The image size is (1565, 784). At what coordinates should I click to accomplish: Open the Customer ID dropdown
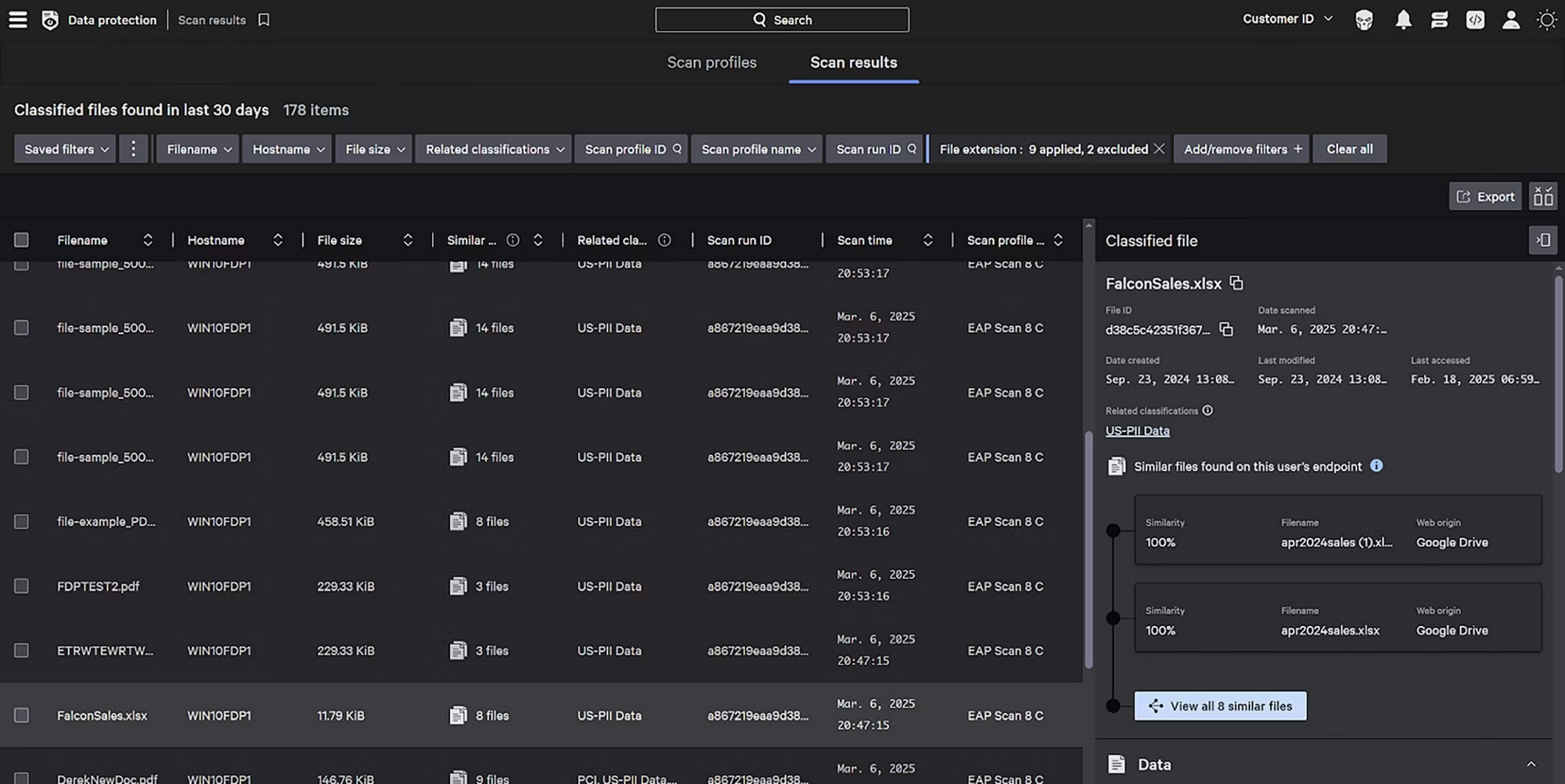pos(1287,19)
